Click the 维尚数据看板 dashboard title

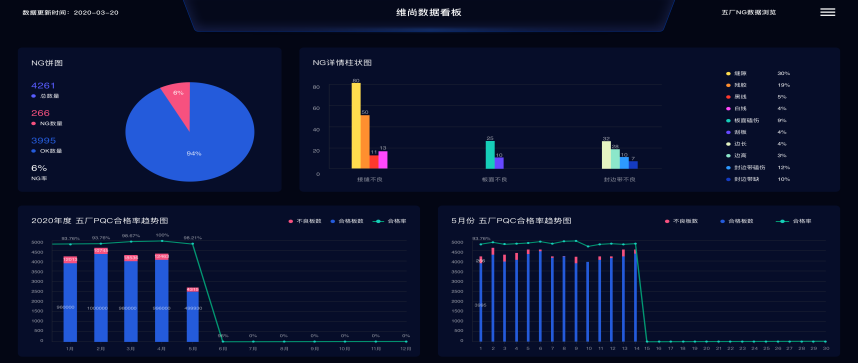click(429, 12)
